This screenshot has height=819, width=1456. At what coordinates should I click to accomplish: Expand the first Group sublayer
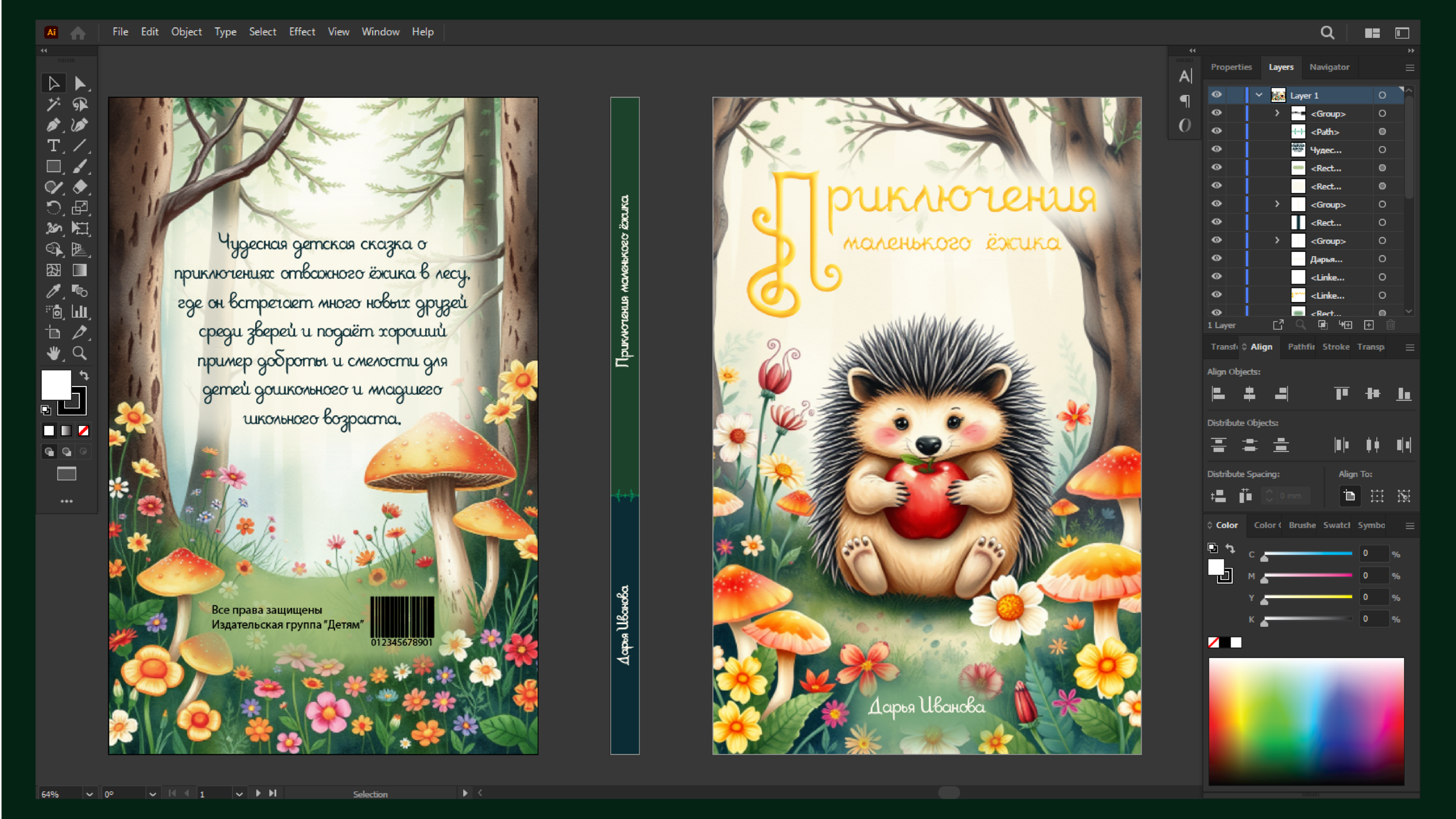(x=1277, y=113)
